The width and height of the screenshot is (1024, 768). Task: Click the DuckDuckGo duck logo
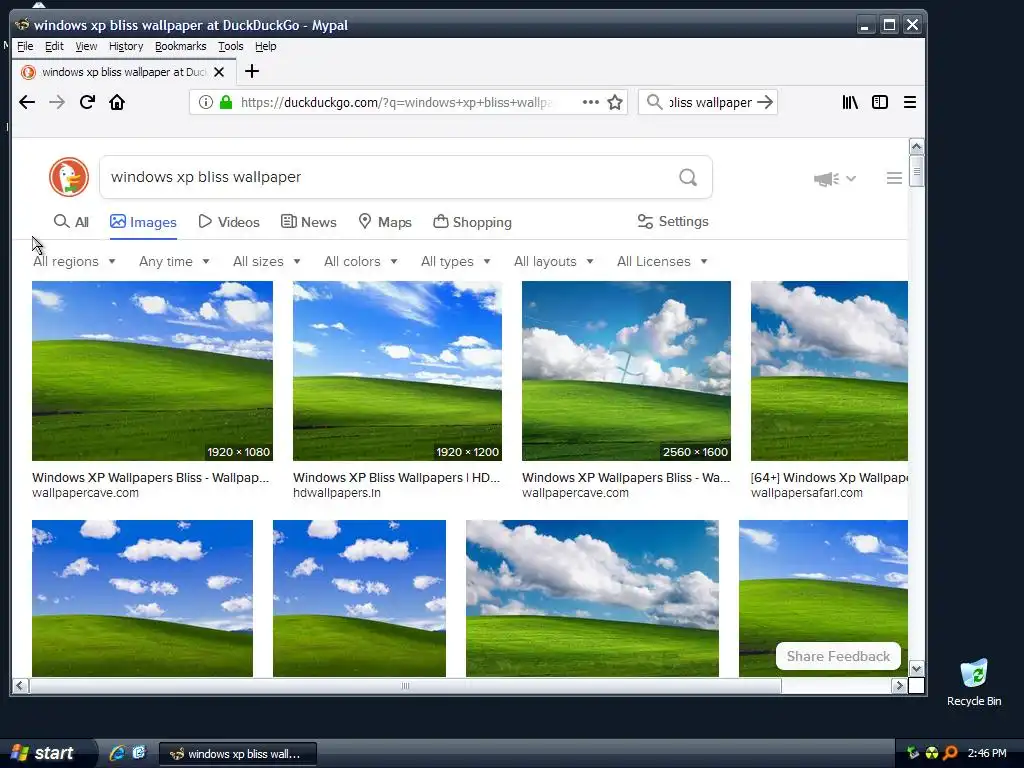point(69,177)
